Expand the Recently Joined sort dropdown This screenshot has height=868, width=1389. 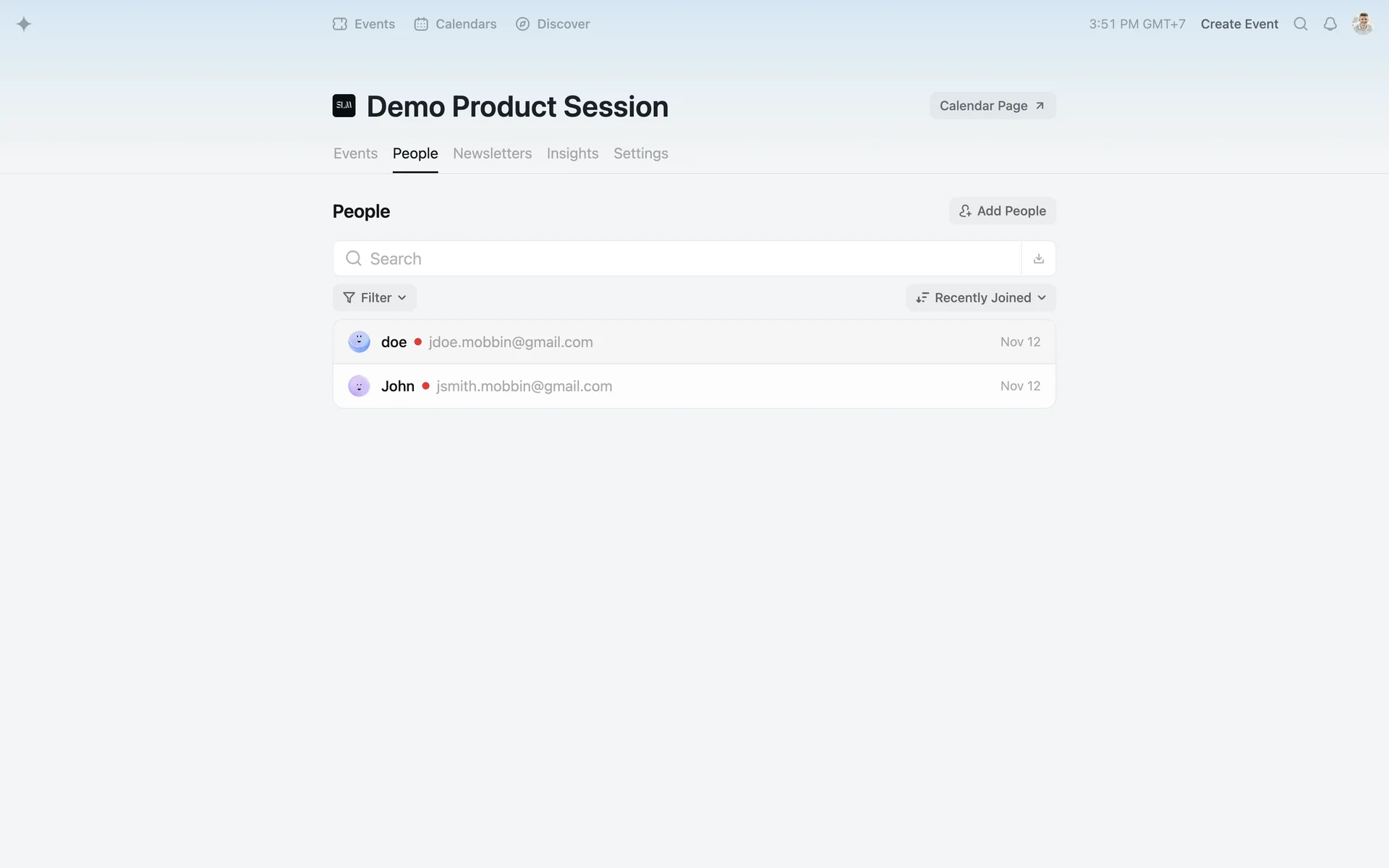pos(980,297)
